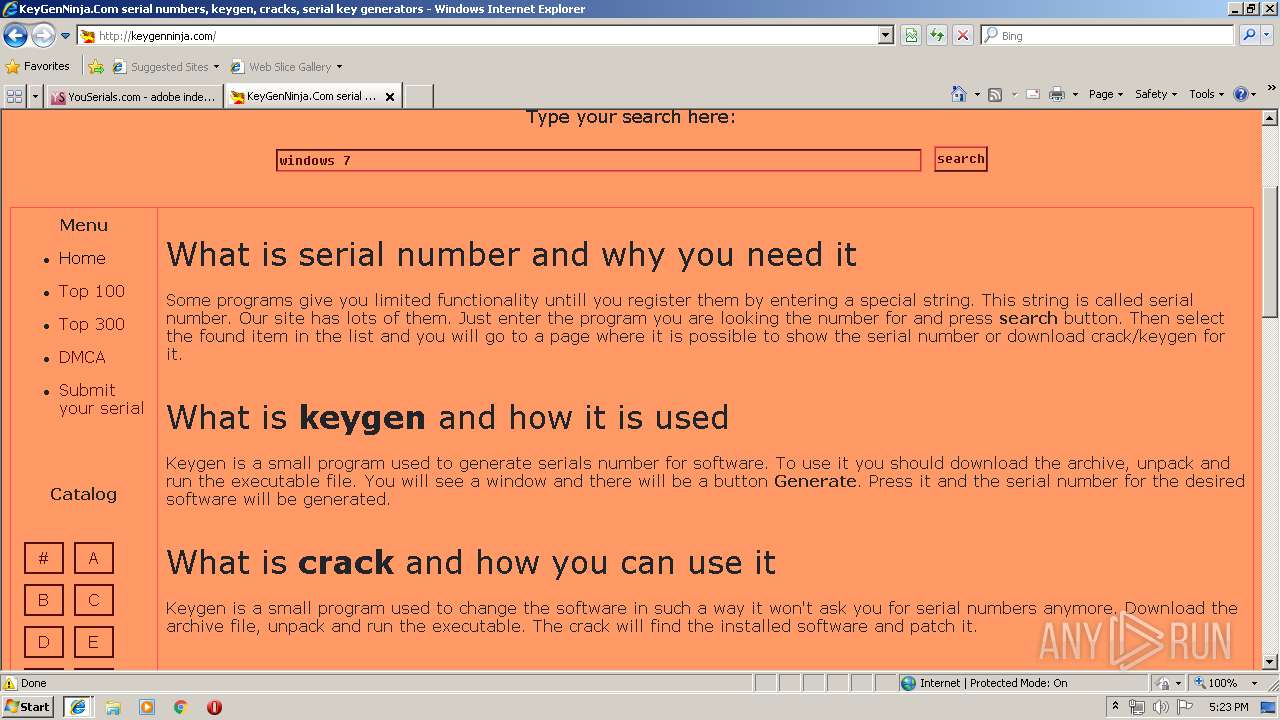Open the Safety menu

point(1156,94)
